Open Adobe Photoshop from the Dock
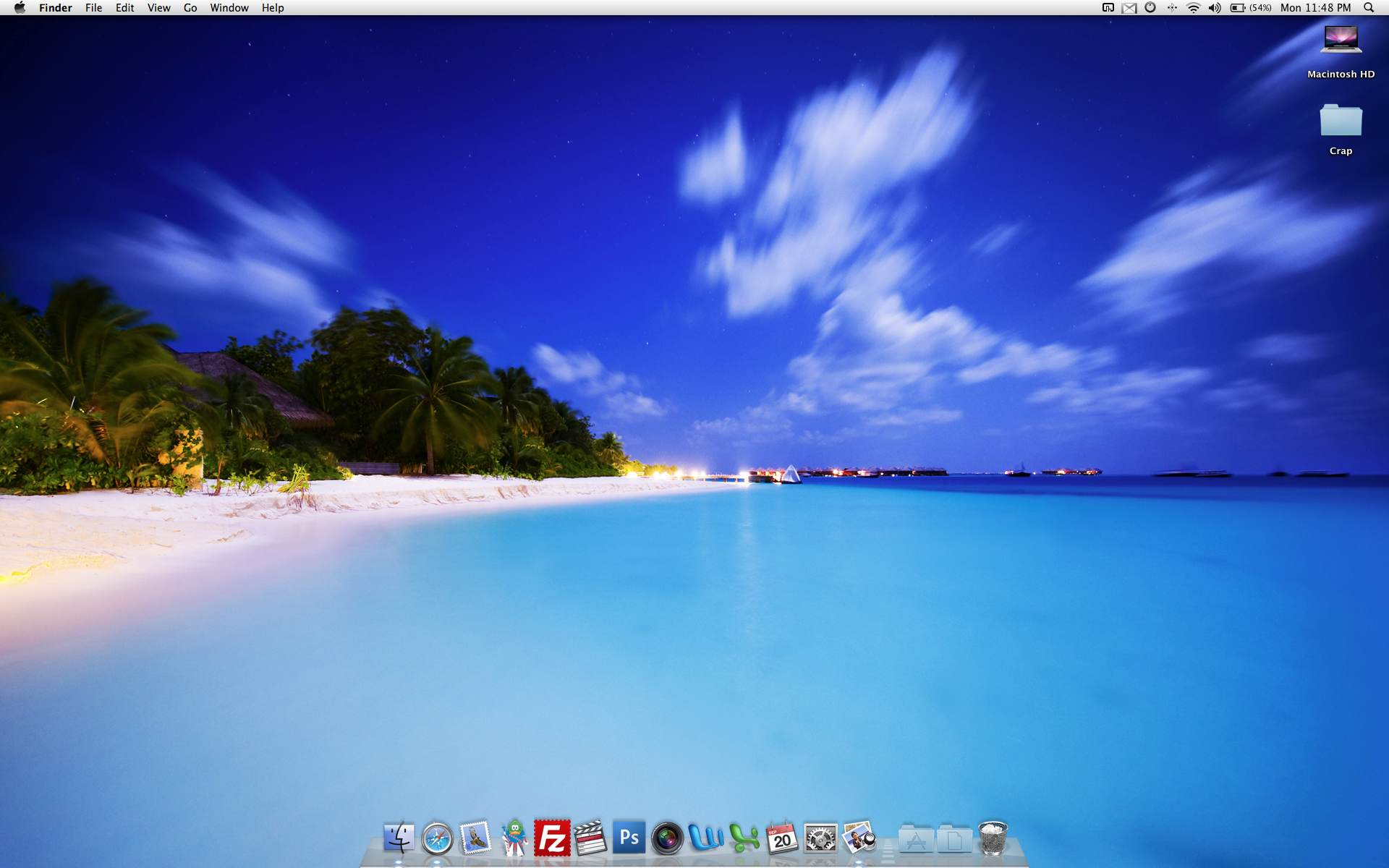 tap(629, 838)
